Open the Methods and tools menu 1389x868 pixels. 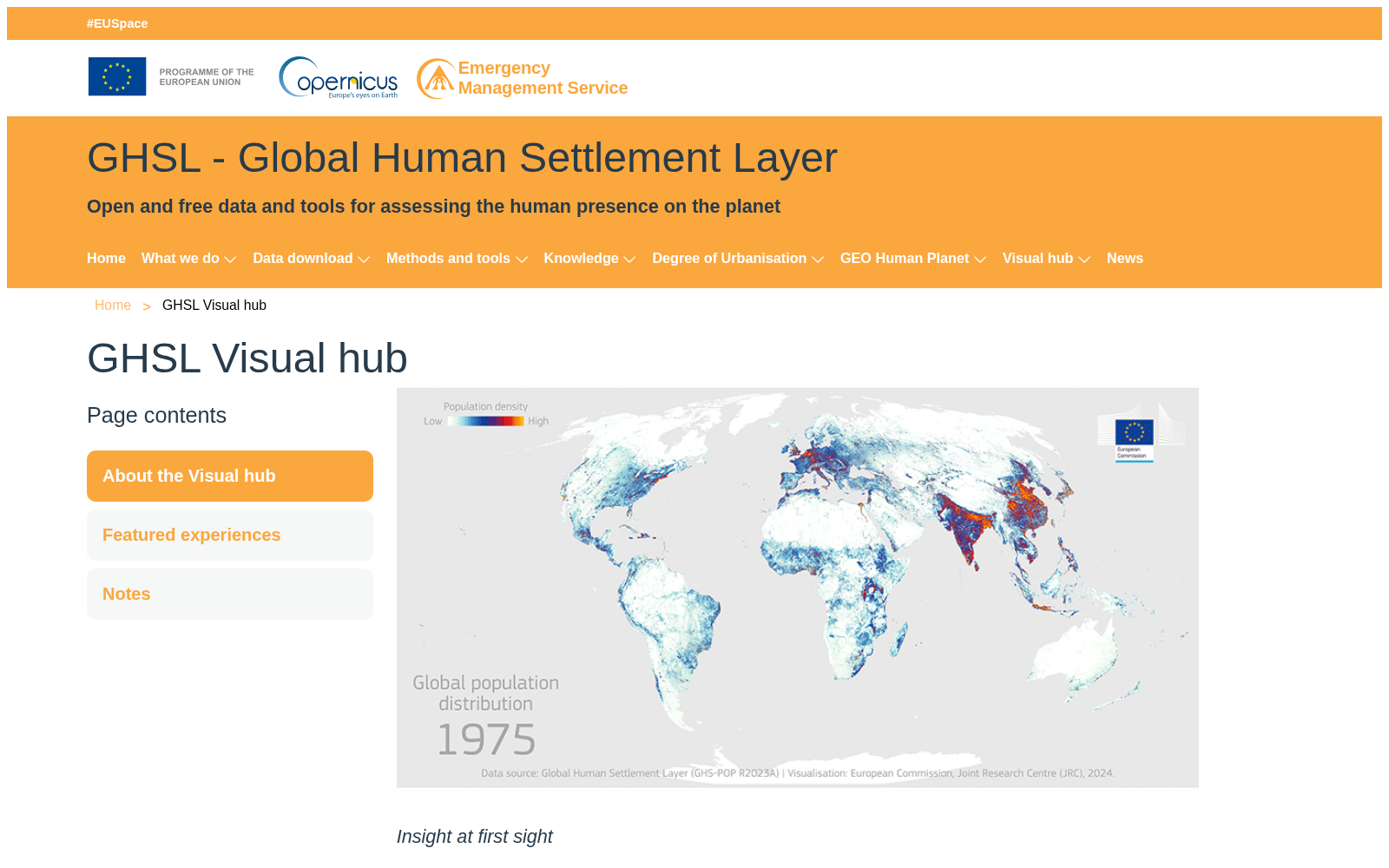(x=448, y=259)
